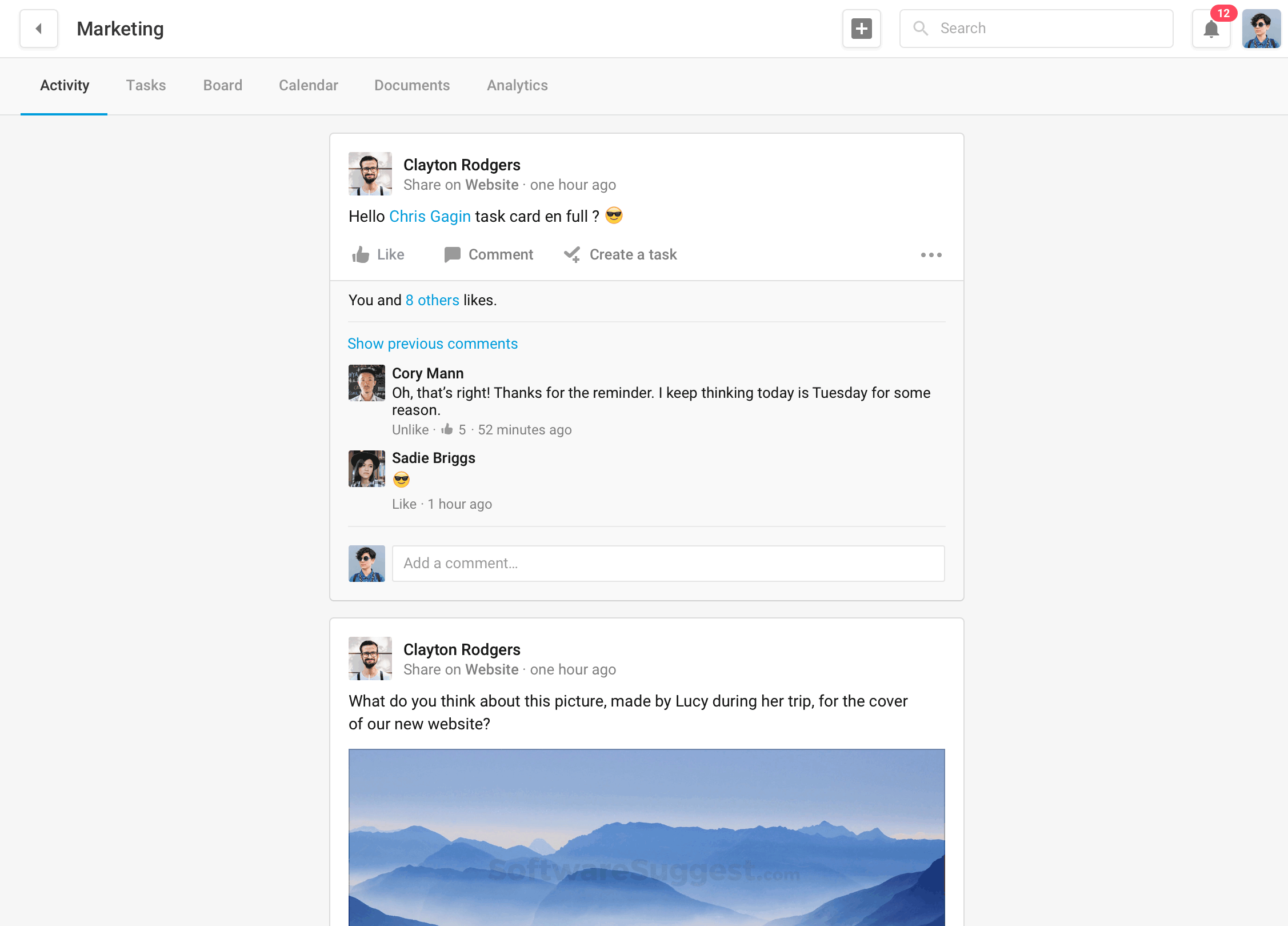Screen dimensions: 1288x926
Task: Click the back arrow next to Marketing
Action: point(38,29)
